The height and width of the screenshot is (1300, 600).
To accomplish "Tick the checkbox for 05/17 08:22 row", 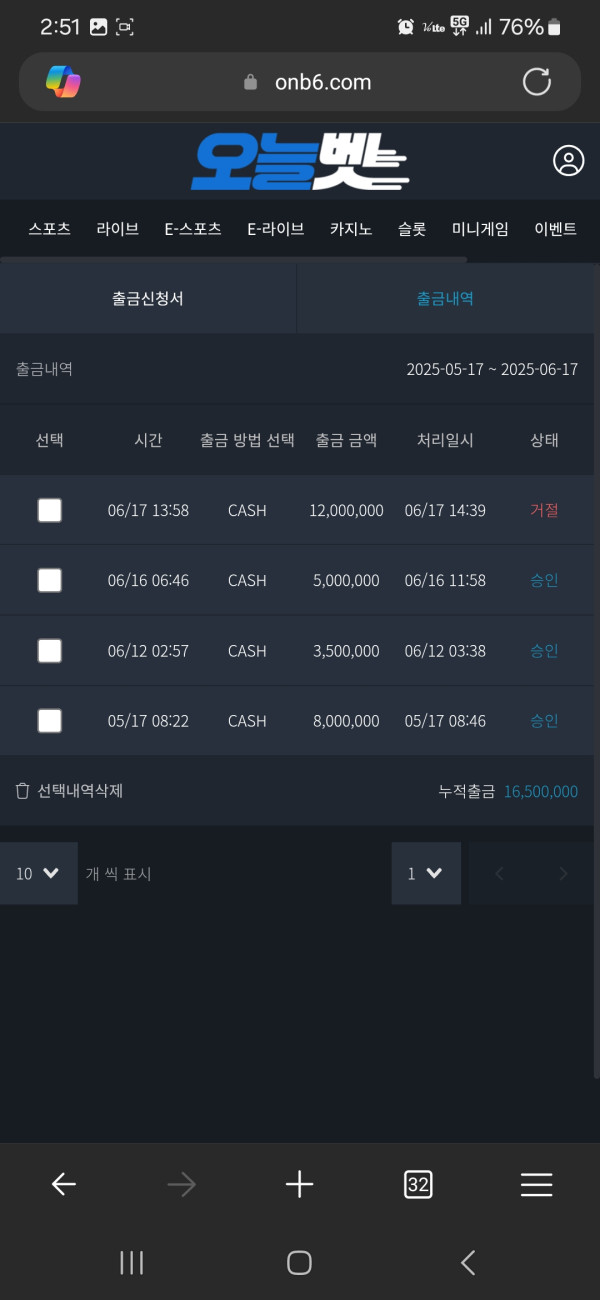I will coord(49,720).
